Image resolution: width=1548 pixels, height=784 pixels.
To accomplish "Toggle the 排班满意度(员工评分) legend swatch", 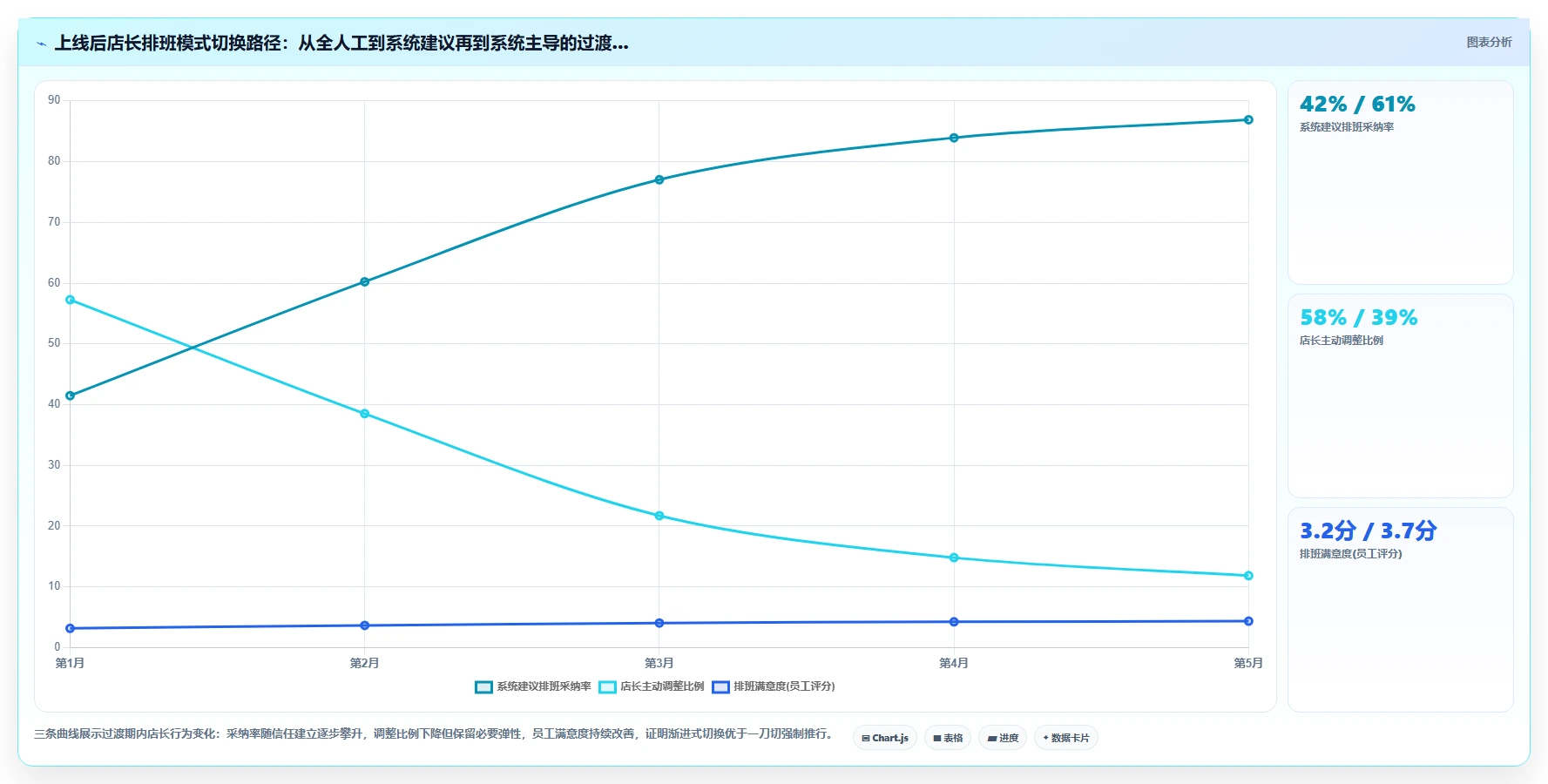I will [720, 687].
